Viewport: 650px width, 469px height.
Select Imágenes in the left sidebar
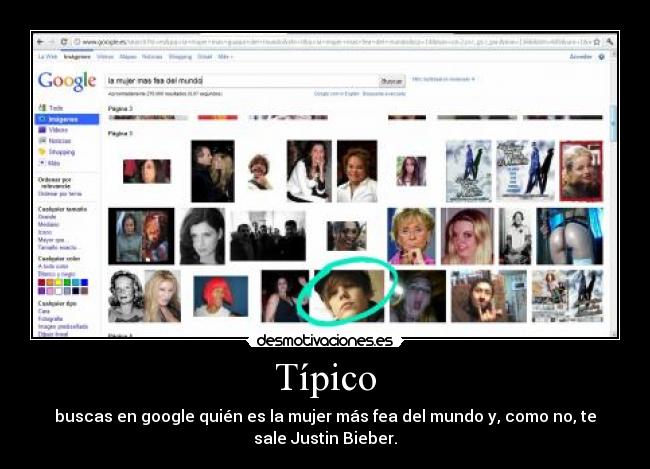click(67, 119)
